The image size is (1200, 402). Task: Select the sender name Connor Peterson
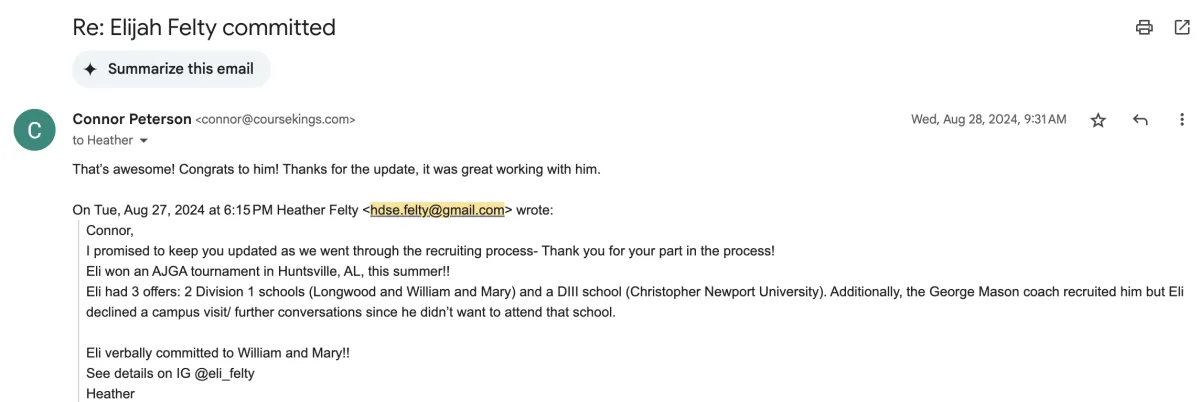[132, 119]
